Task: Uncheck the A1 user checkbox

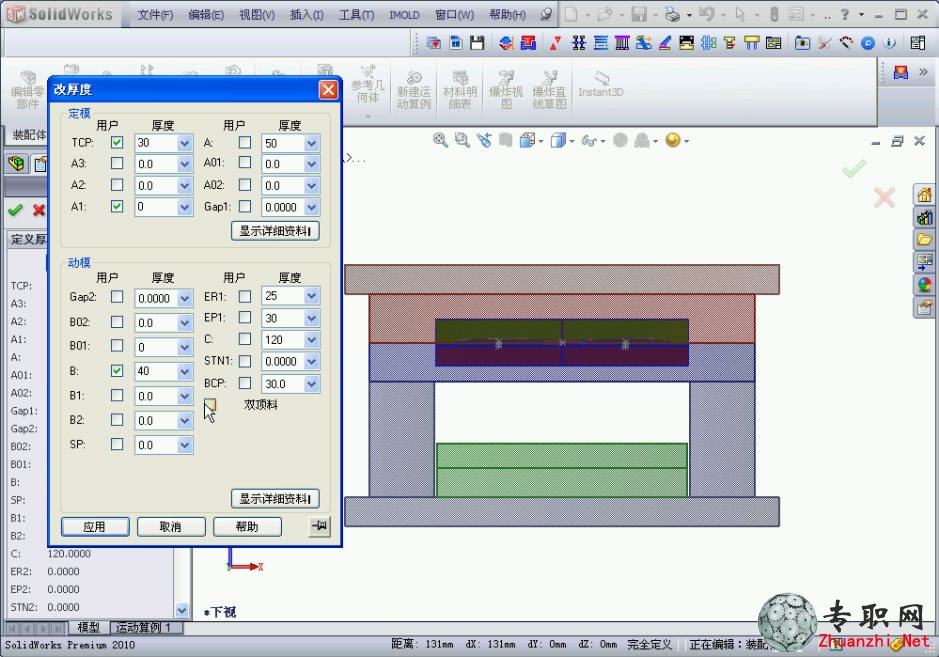Action: (117, 206)
